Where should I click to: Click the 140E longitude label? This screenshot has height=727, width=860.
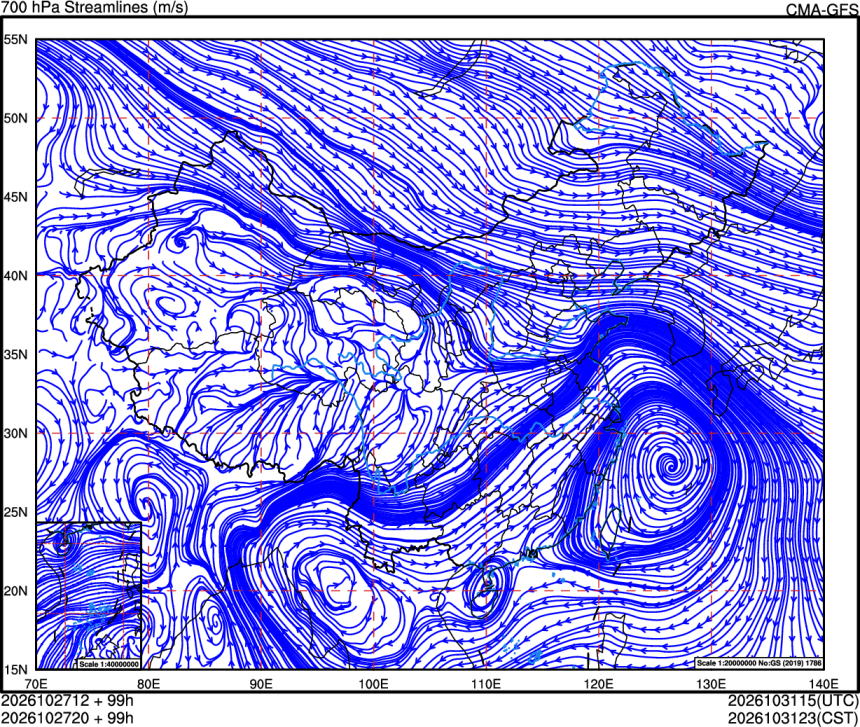coord(823,684)
